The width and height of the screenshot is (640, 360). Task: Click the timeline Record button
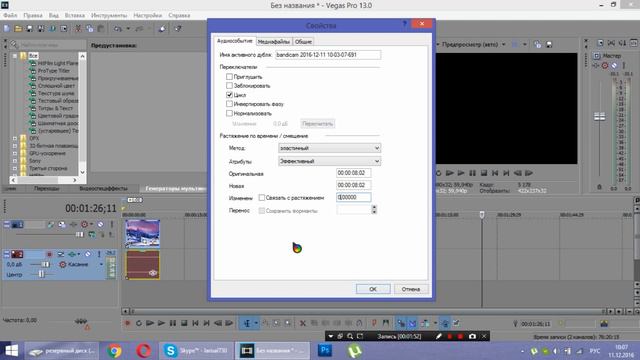pos(127,323)
